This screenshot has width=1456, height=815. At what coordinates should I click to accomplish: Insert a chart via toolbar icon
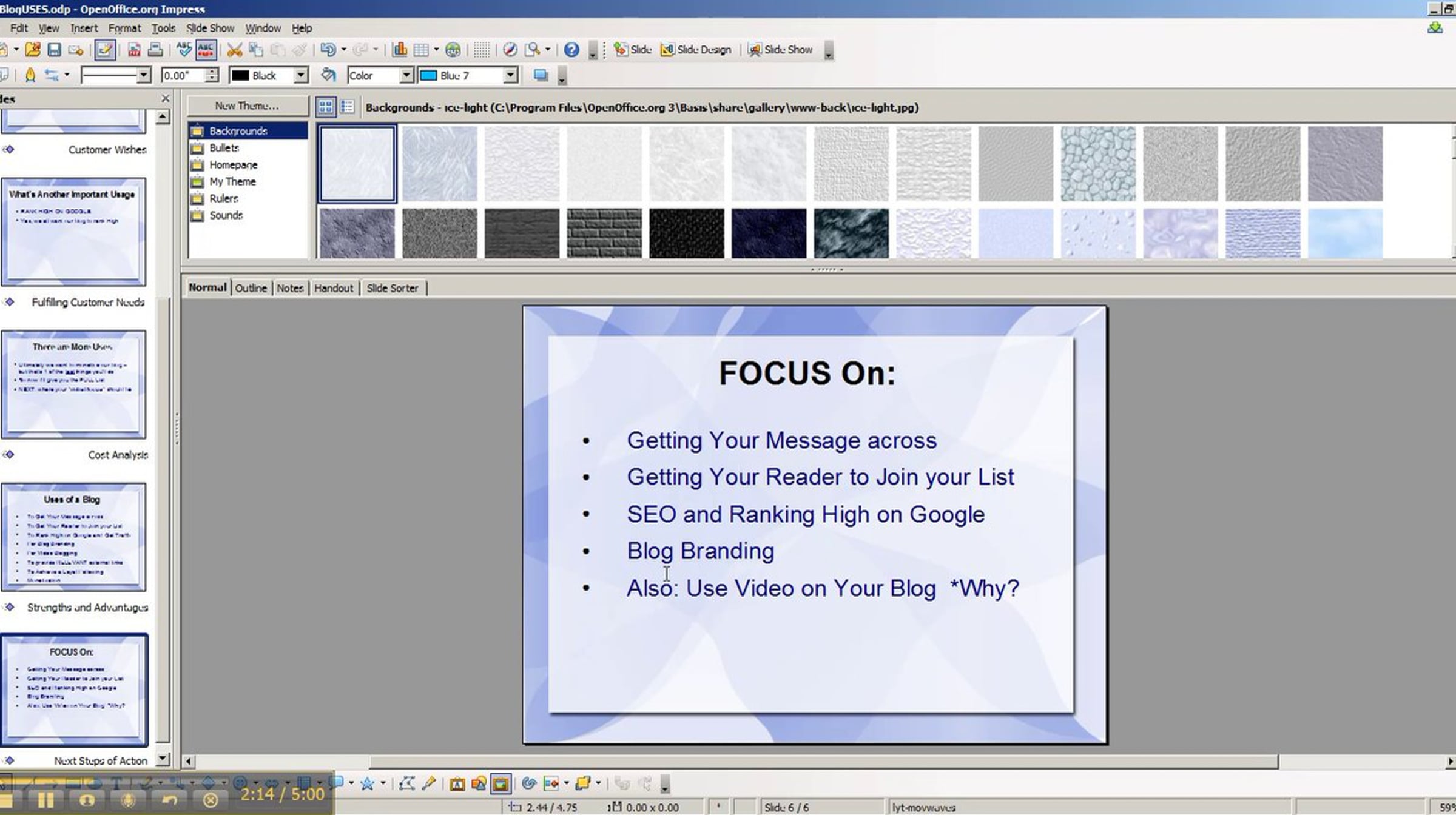pos(399,50)
